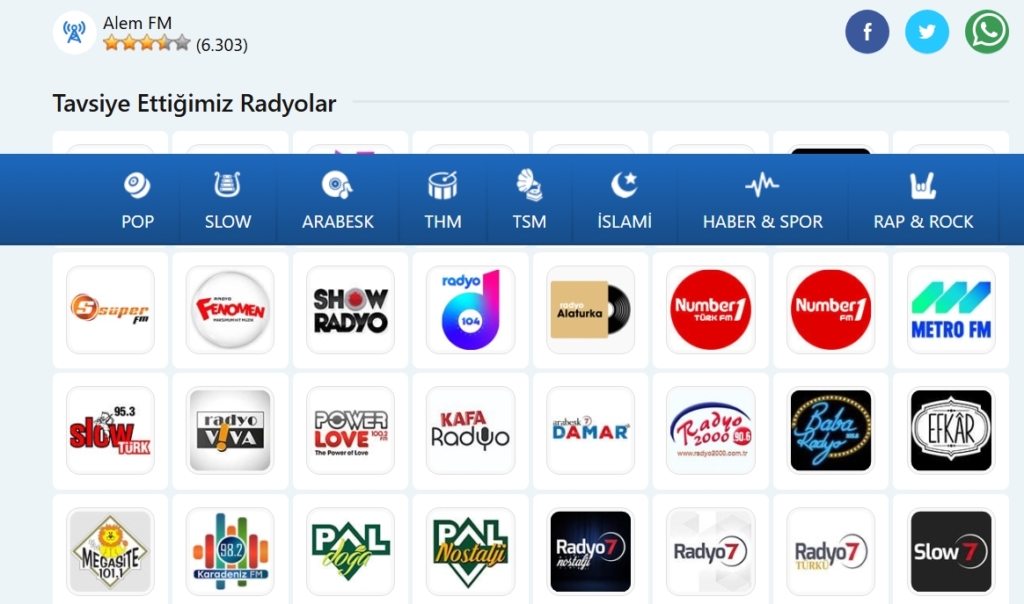The height and width of the screenshot is (604, 1024).
Task: Click the Alem FM antenna icon
Action: click(x=74, y=32)
